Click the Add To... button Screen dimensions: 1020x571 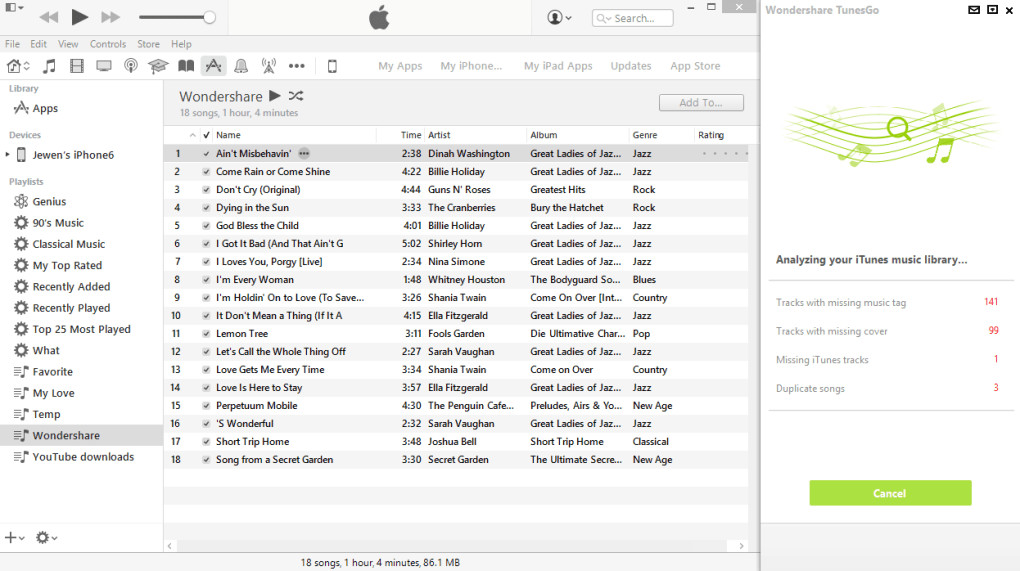(x=701, y=103)
